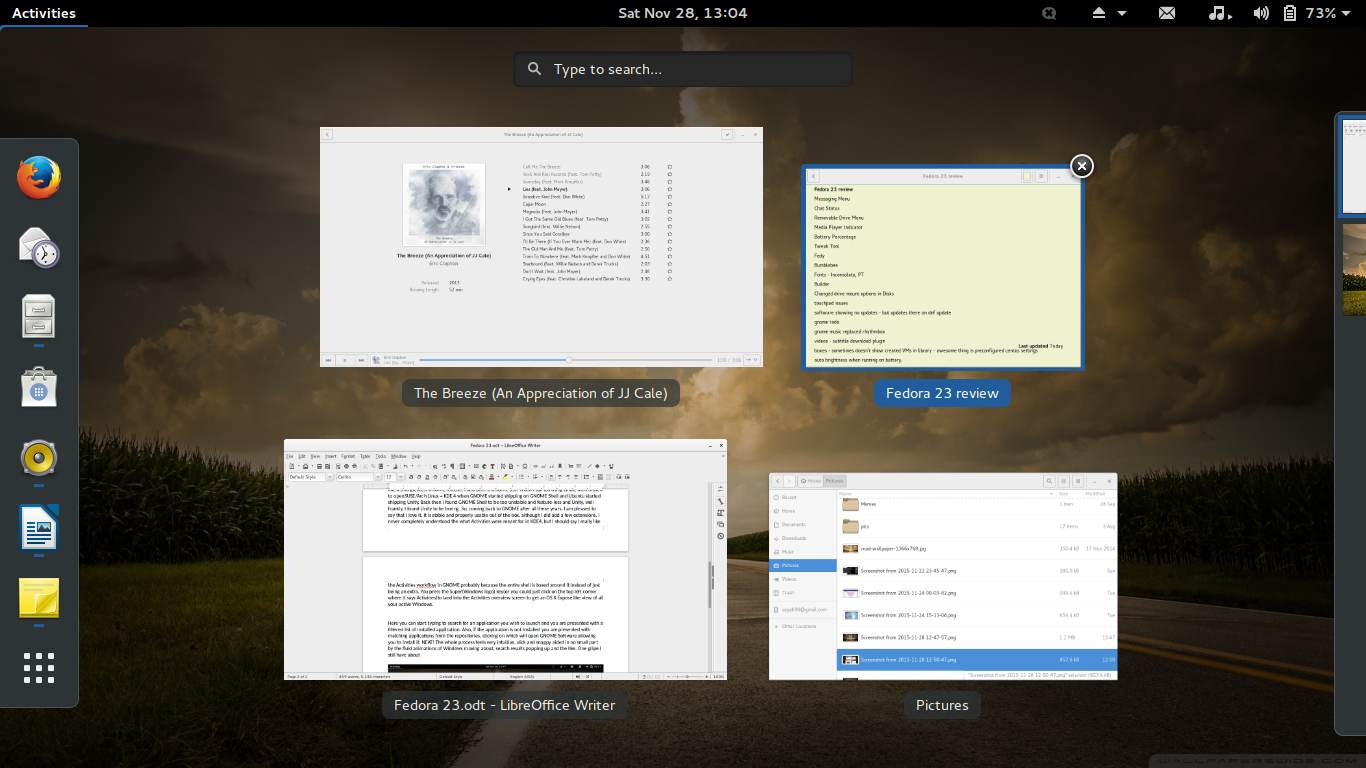
Task: Click 'Tweak Tool' line in the note
Action: click(827, 246)
